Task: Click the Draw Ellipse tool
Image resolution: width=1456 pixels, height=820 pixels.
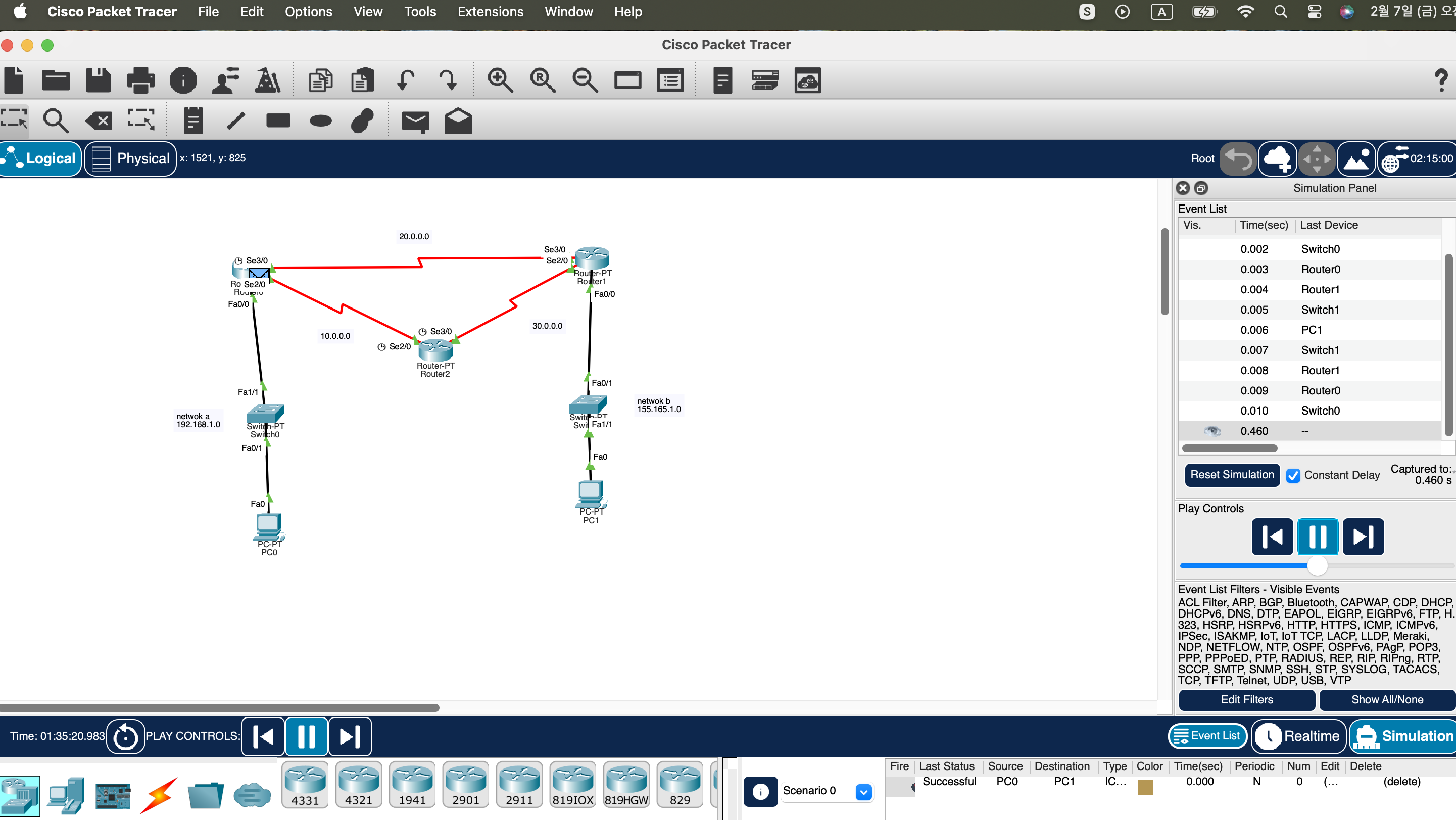Action: point(320,120)
